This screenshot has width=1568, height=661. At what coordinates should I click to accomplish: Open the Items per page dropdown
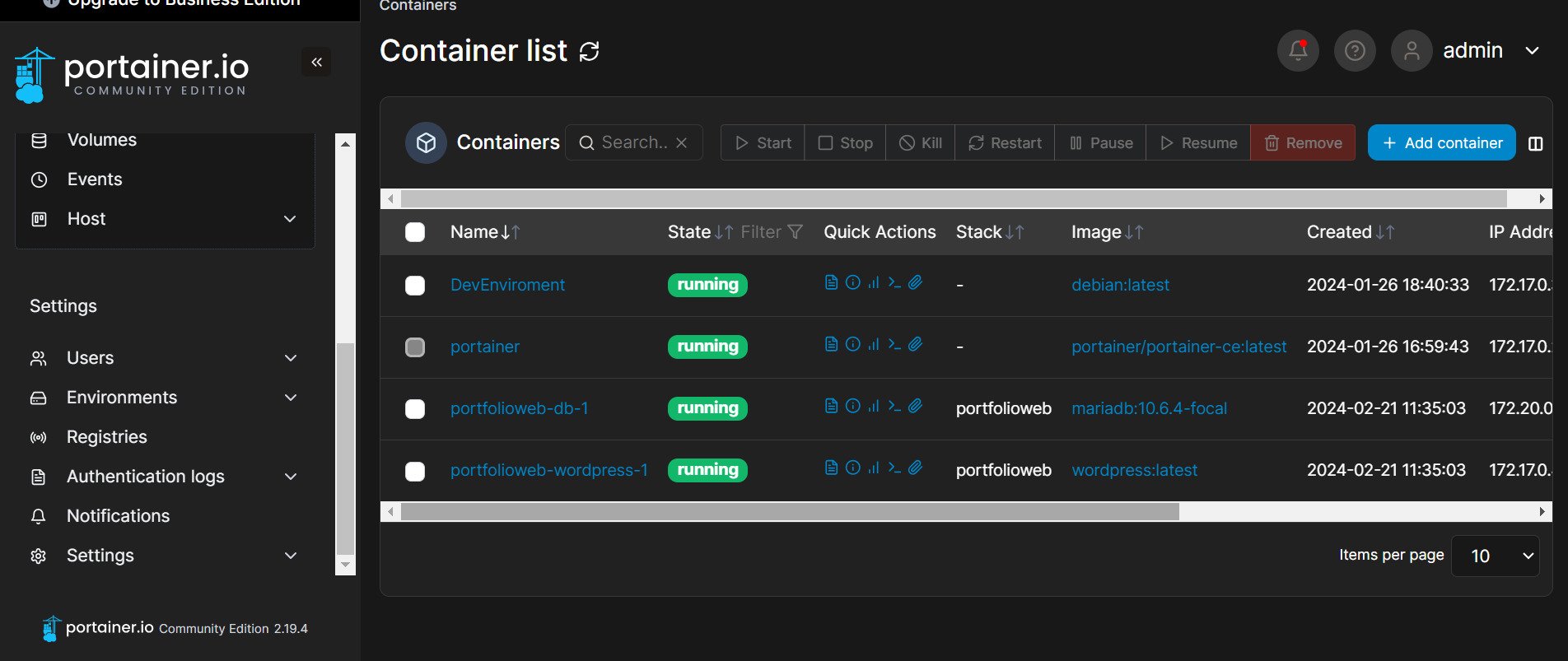tap(1495, 556)
